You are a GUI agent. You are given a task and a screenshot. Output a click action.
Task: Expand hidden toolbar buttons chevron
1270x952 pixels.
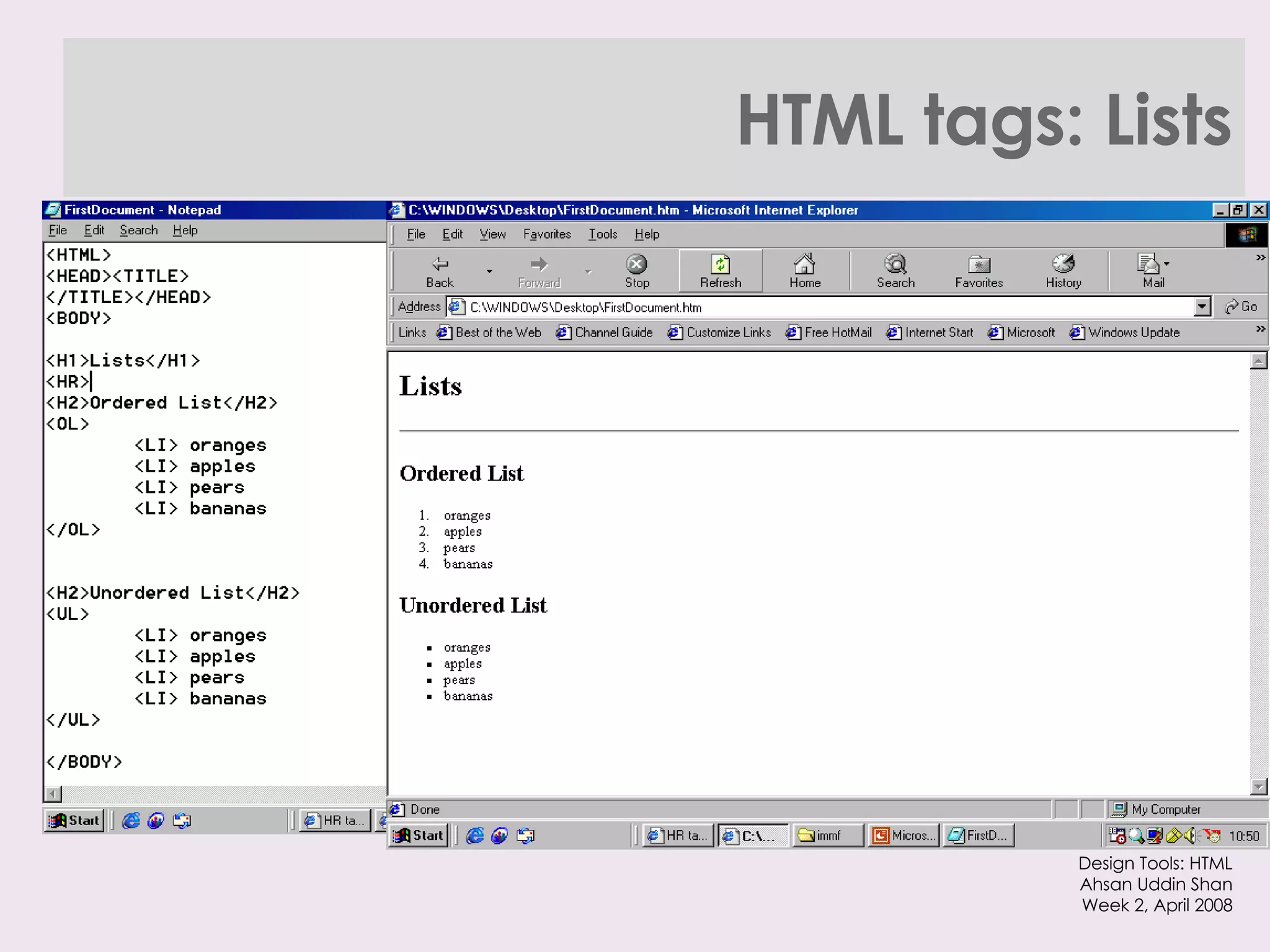tap(1261, 257)
